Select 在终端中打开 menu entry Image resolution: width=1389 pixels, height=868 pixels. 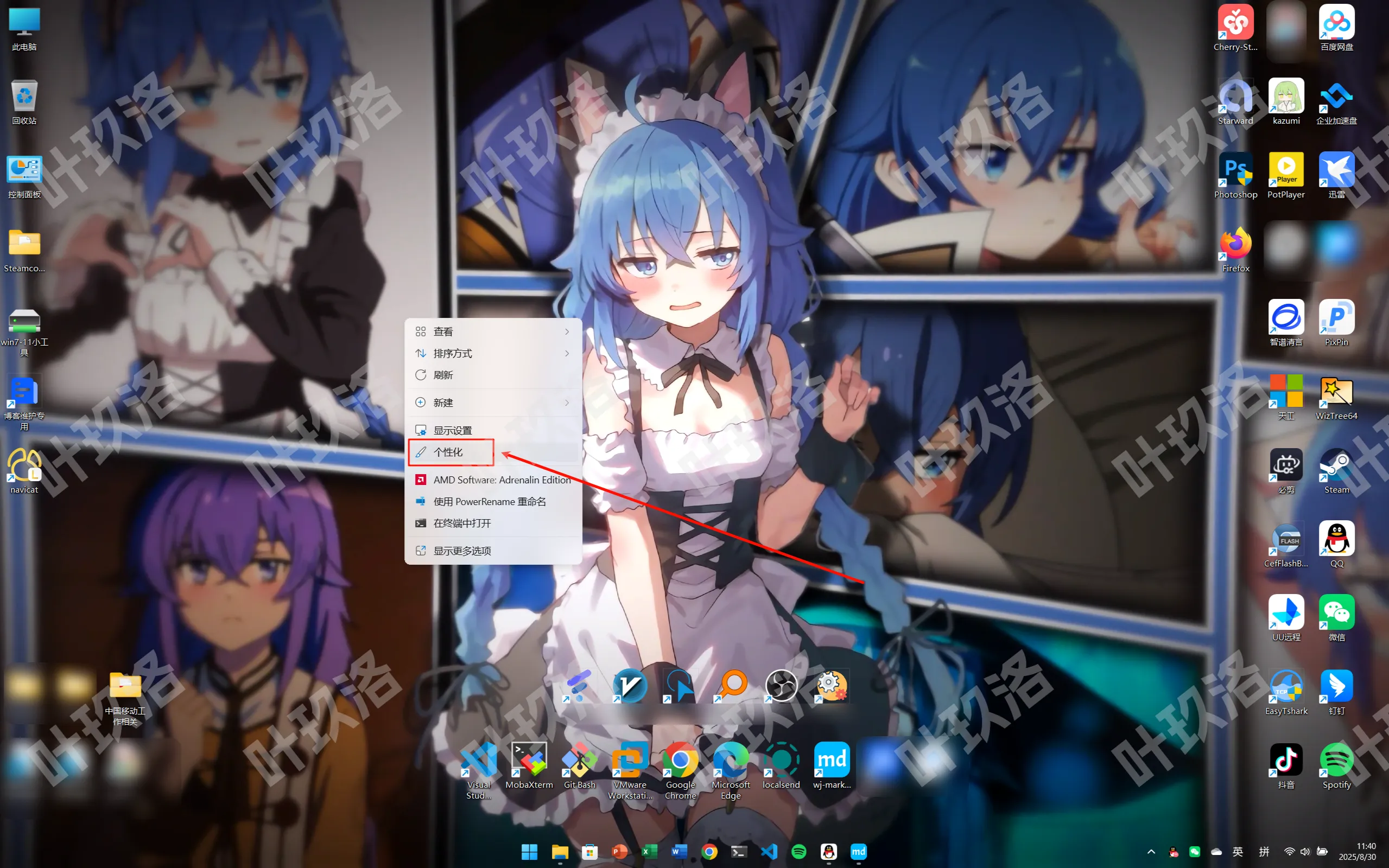493,523
